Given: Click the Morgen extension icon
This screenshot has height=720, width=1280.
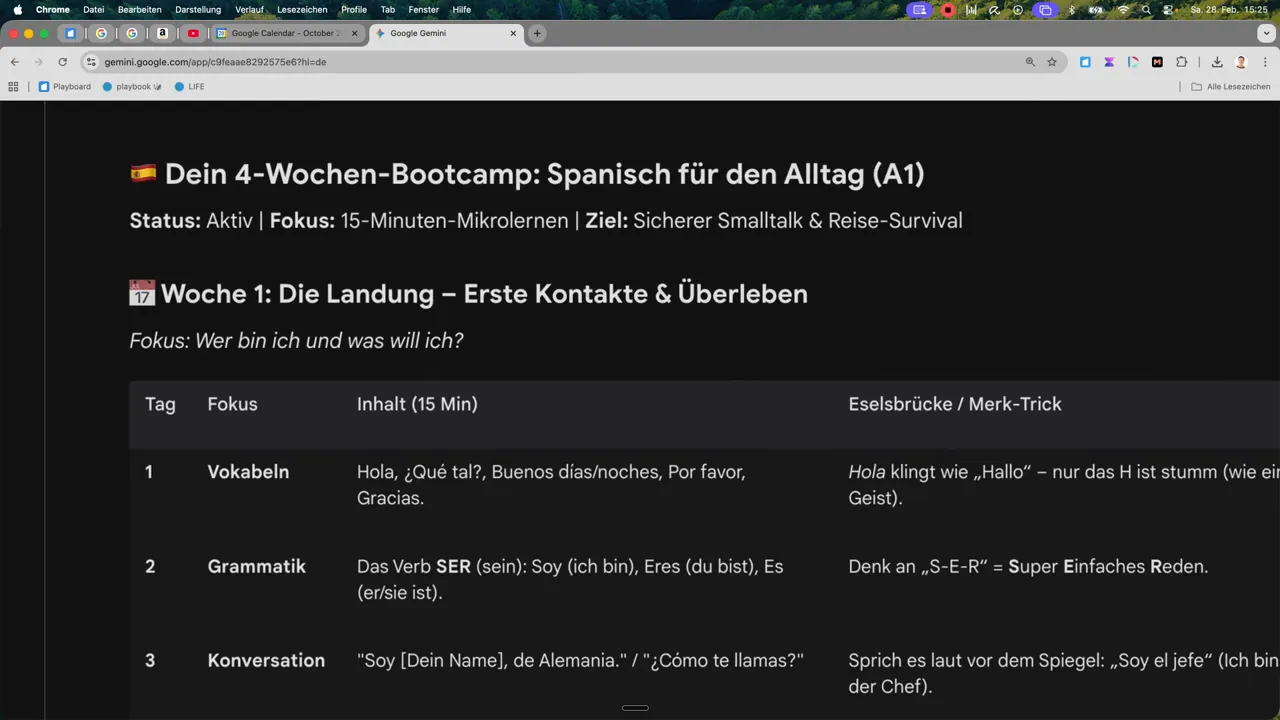Looking at the screenshot, I should tap(1157, 62).
